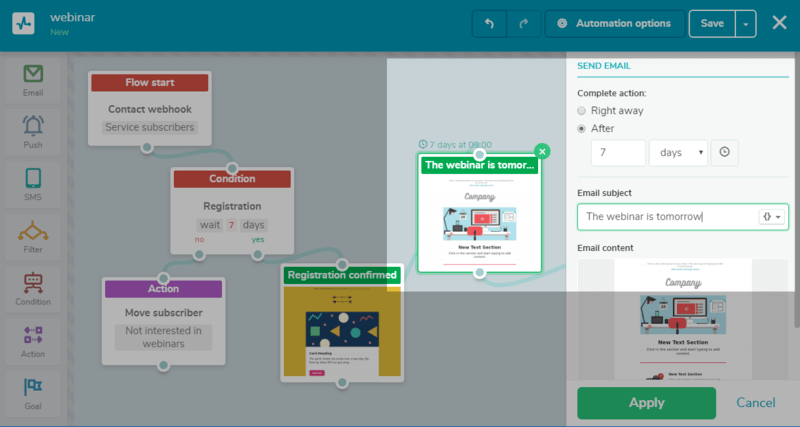This screenshot has height=427, width=800.
Task: Click the Action block bottom connector
Action: 163,365
